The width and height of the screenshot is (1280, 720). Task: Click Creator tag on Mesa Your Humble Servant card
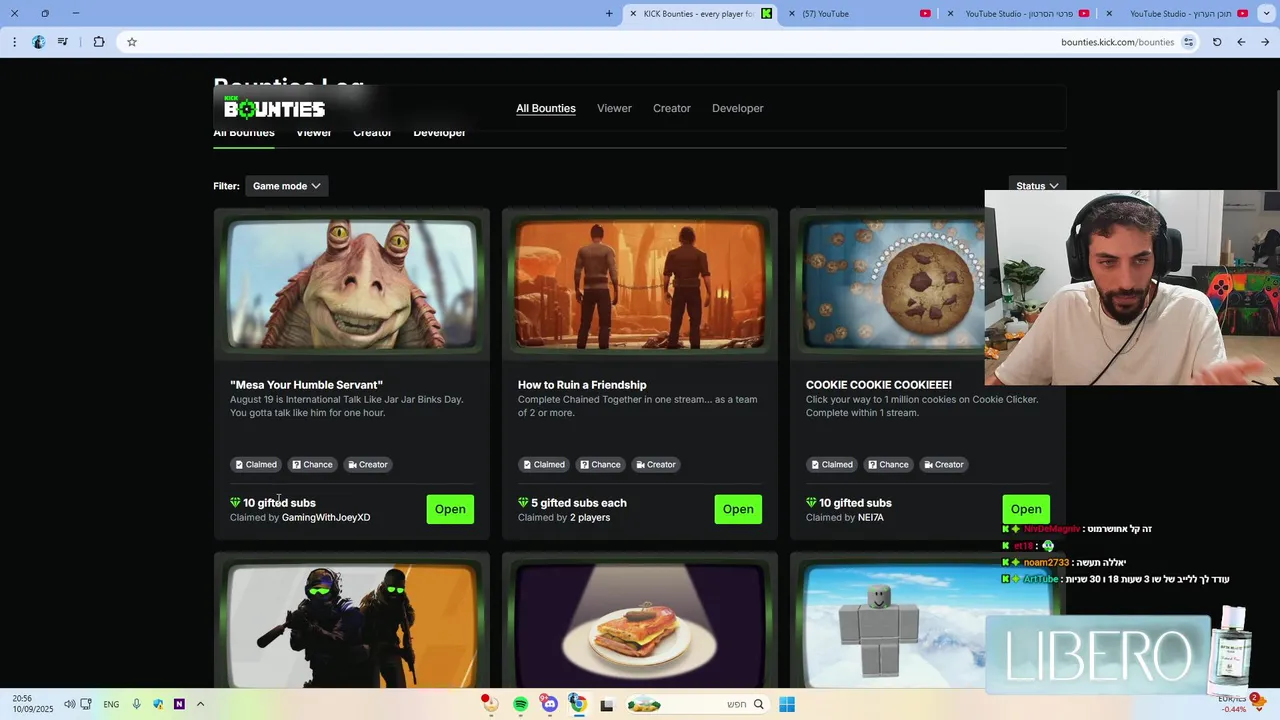[367, 464]
